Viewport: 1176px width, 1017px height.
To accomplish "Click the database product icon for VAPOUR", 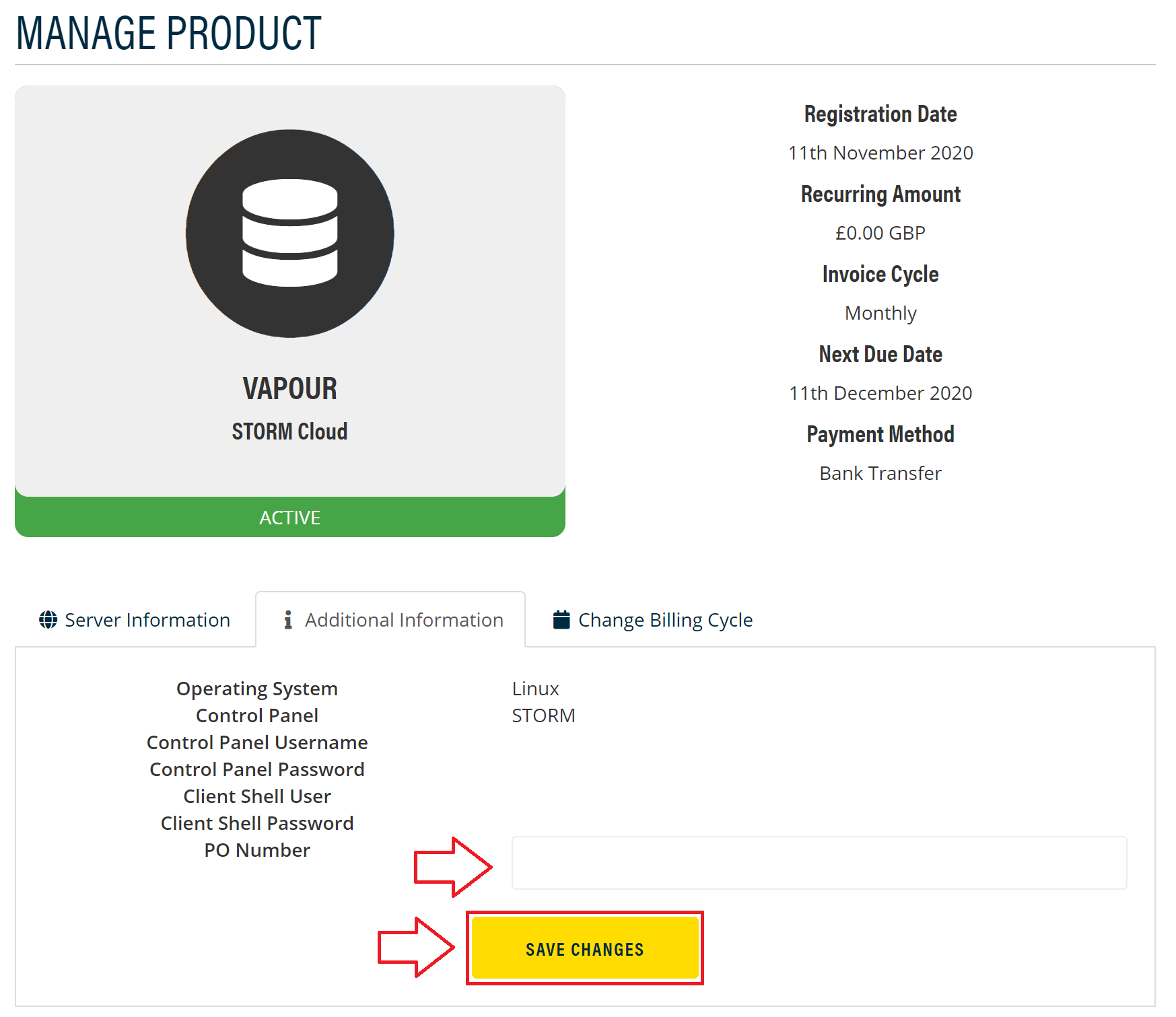I will (290, 234).
